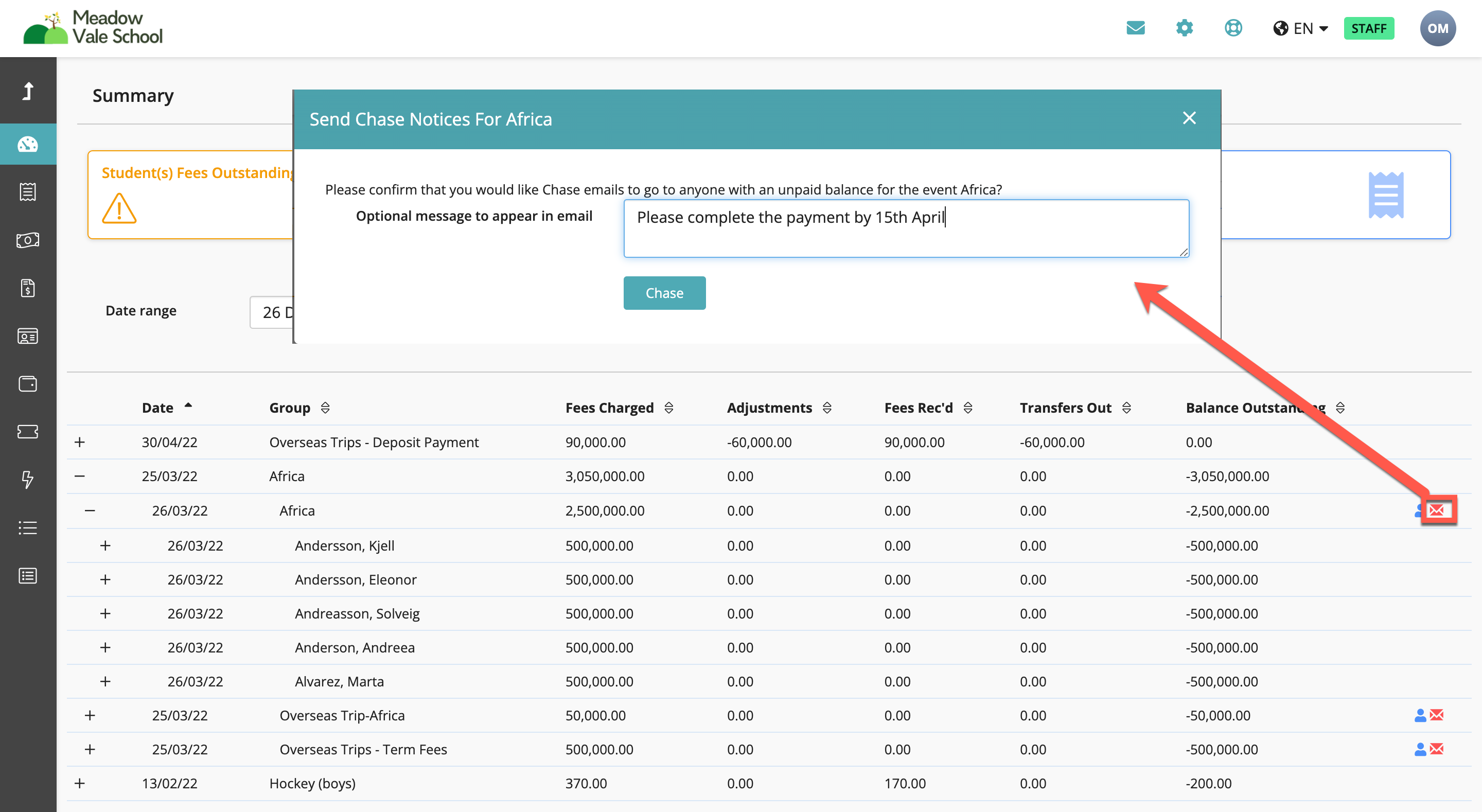Open the lightning bolt sidebar icon
The width and height of the screenshot is (1482, 812).
[x=28, y=480]
